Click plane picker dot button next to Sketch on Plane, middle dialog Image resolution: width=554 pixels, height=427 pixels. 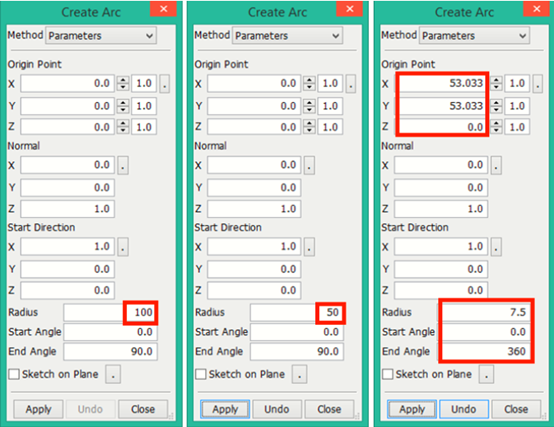coord(300,374)
